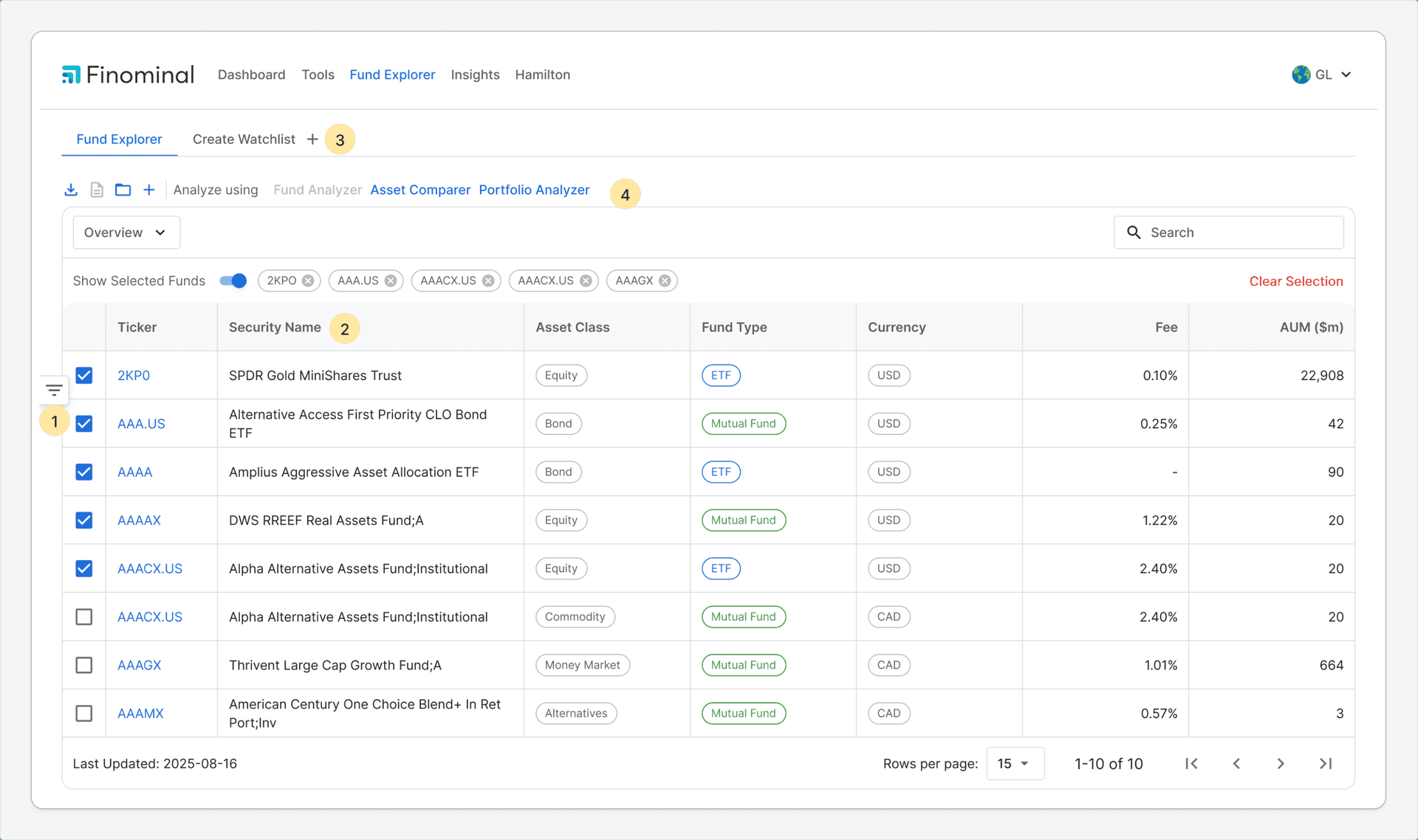Click Clear Selection
This screenshot has height=840, width=1418.
pyautogui.click(x=1296, y=281)
